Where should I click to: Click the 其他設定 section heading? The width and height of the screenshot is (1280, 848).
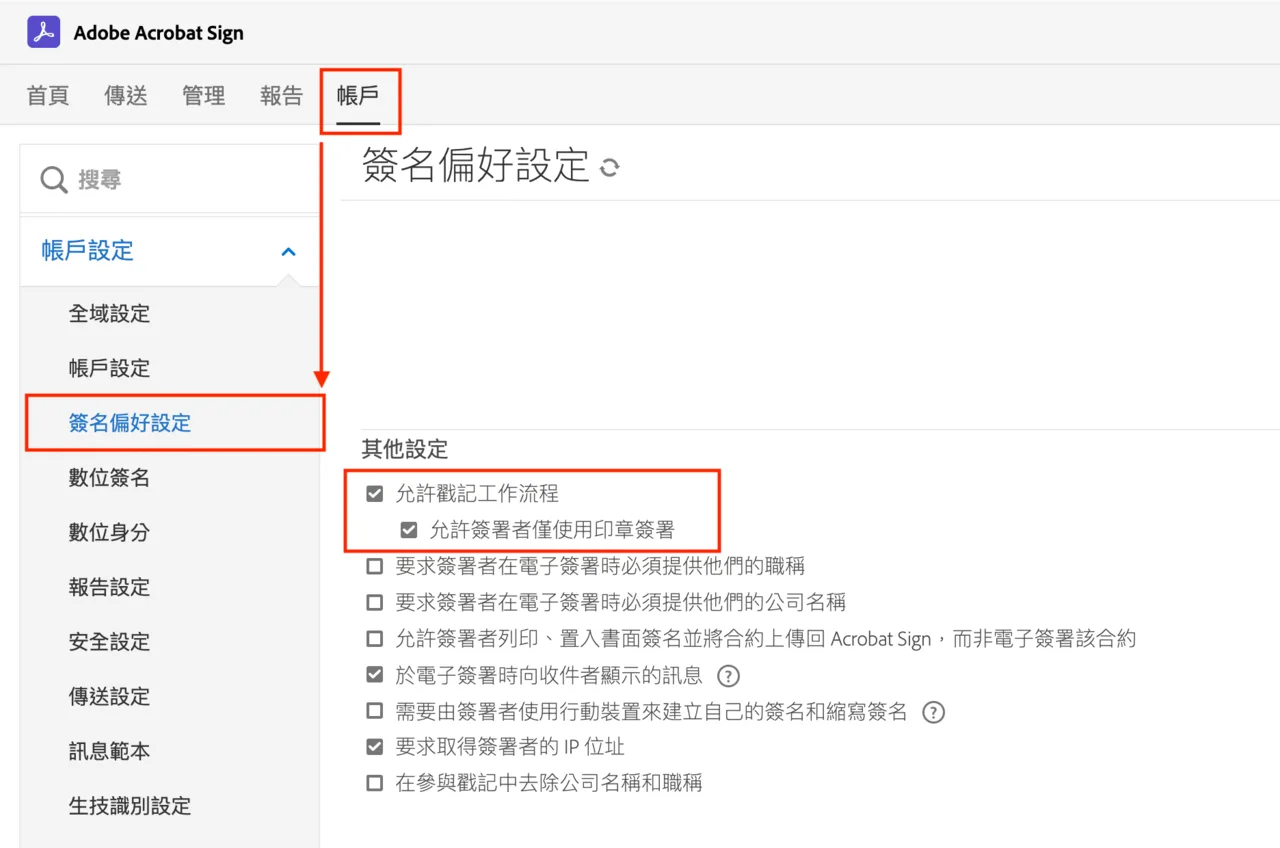coord(405,449)
